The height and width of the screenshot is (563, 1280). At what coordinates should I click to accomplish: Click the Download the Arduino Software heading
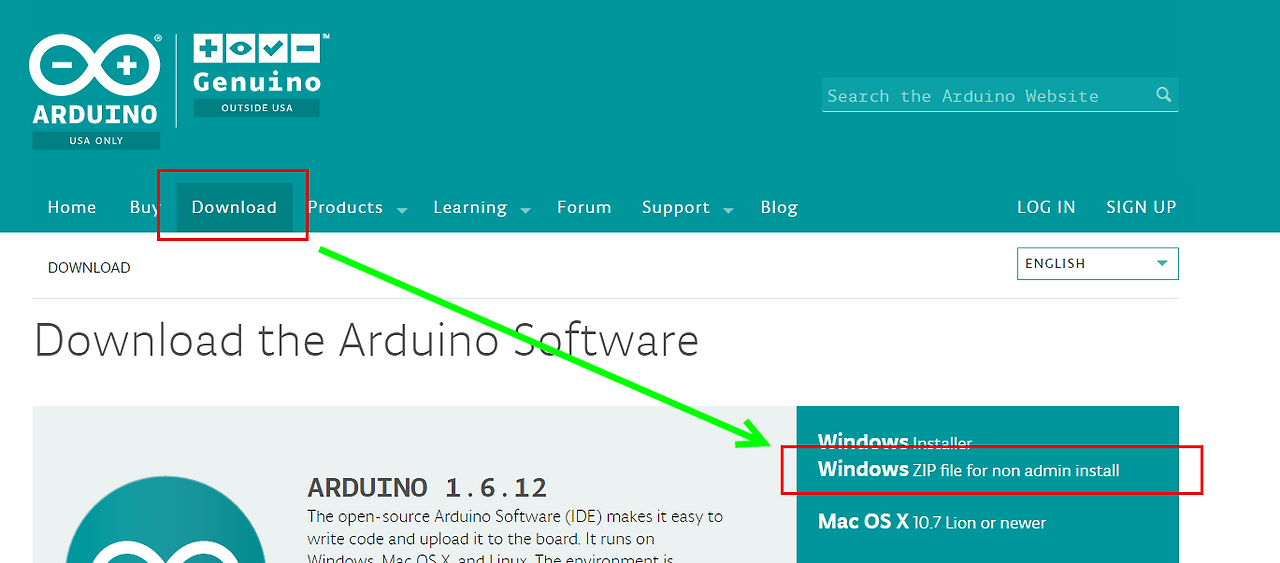click(x=366, y=340)
